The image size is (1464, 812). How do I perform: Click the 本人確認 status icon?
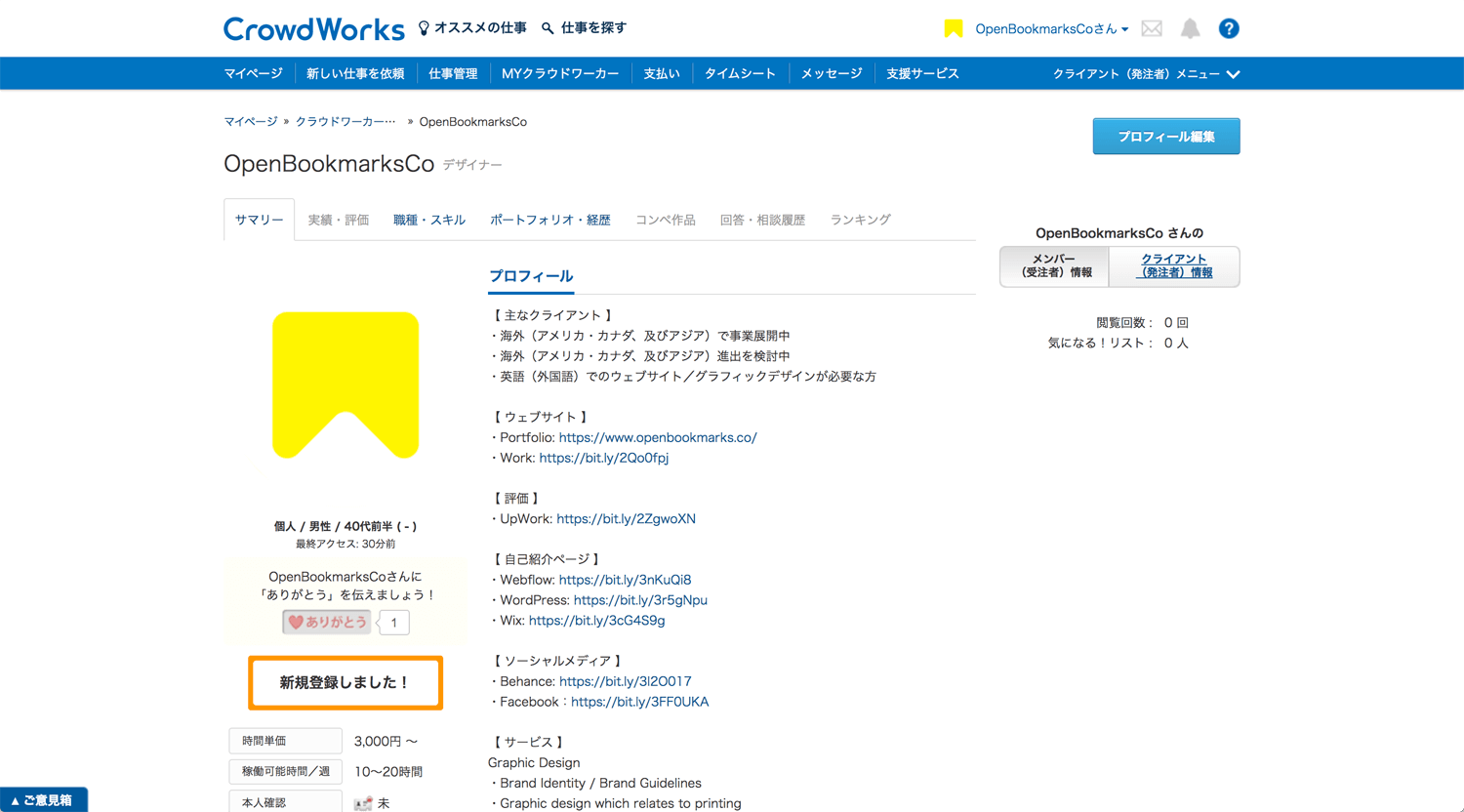(x=363, y=803)
